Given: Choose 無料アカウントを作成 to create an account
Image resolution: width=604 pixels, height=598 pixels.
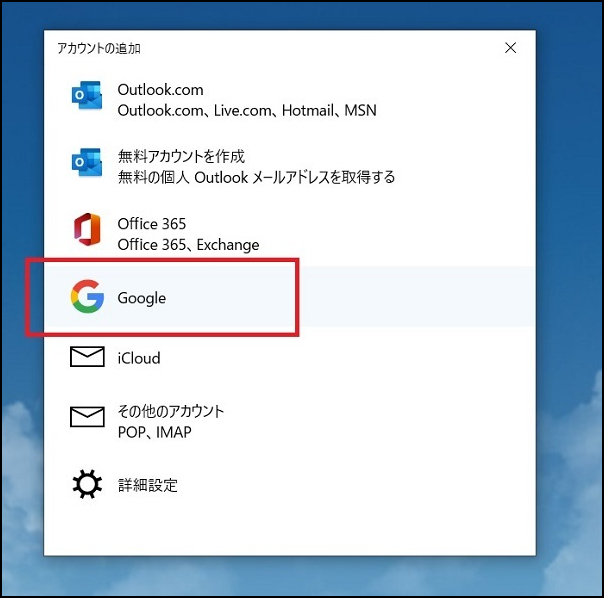Looking at the screenshot, I should click(181, 157).
